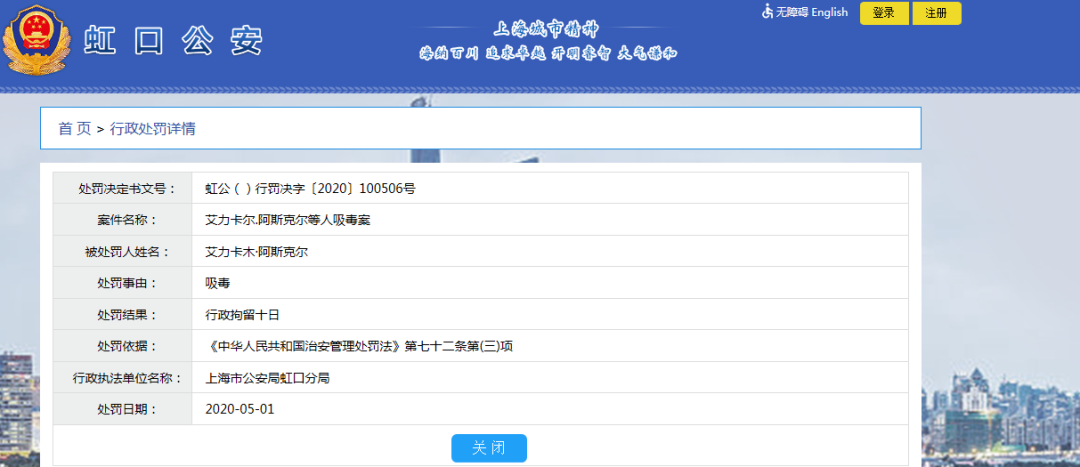The height and width of the screenshot is (467, 1080).
Task: Click the 上海城市精神 banner heading
Action: point(547,30)
